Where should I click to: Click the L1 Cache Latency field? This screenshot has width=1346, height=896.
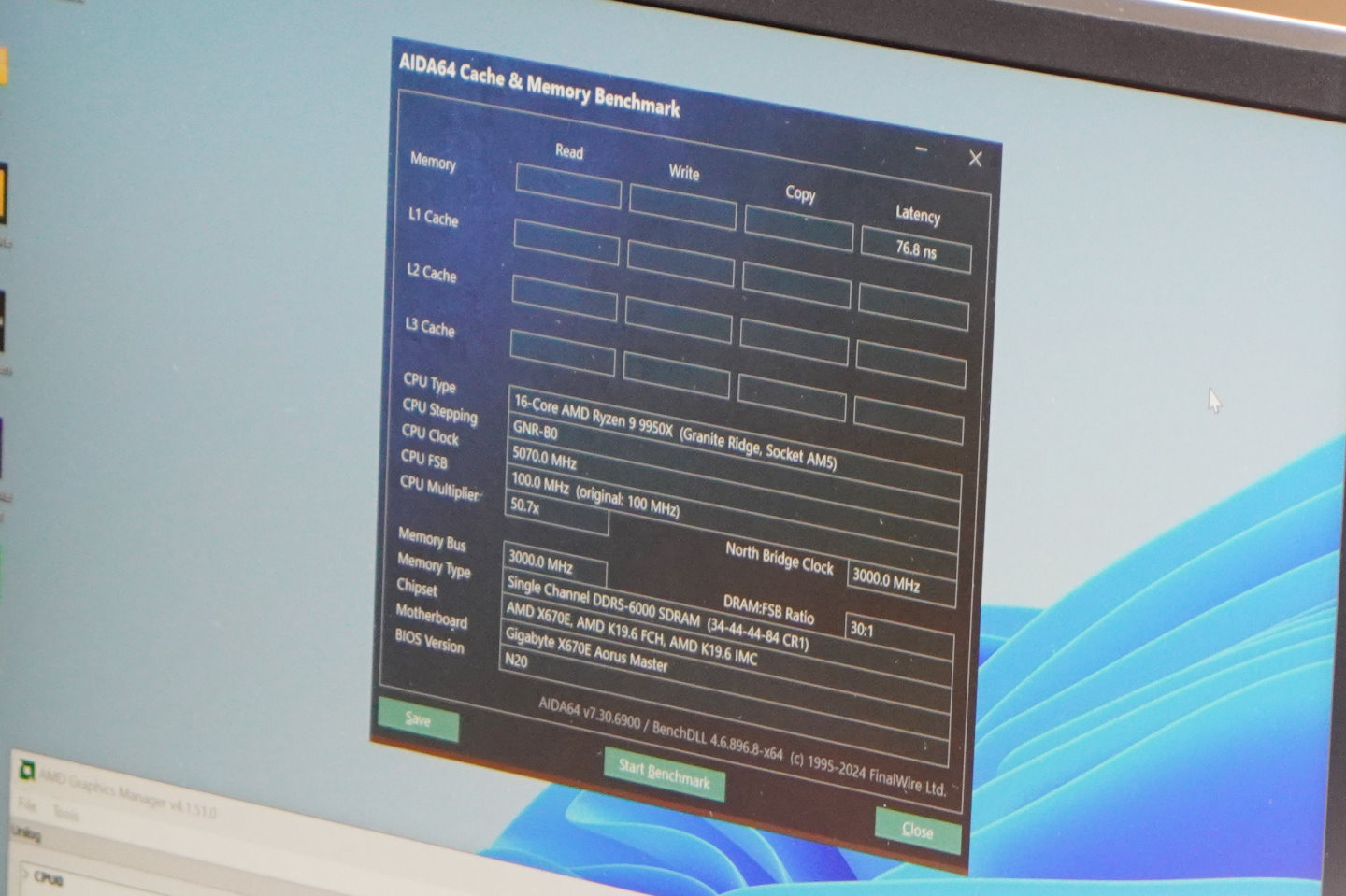tap(913, 307)
